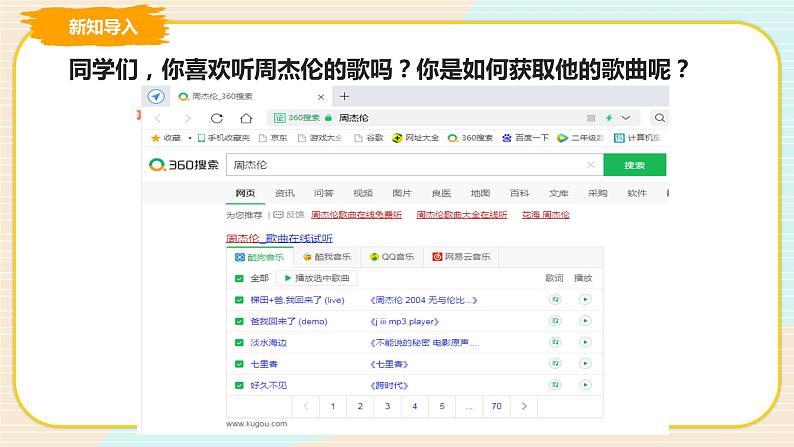Open 周杰伦歌曲在线免费听 suggestion link
This screenshot has height=447, width=794.
point(356,215)
